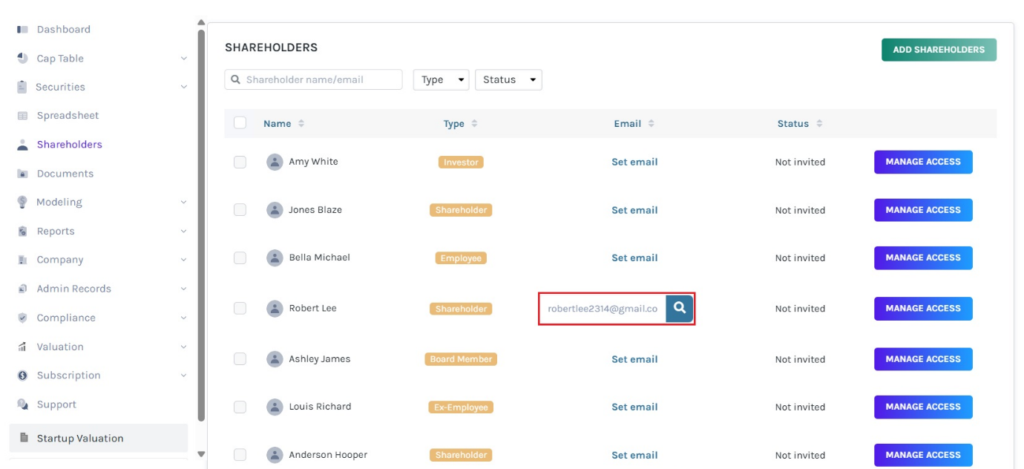The height and width of the screenshot is (469, 1024).
Task: Click the Shareholders person icon in sidebar
Action: point(23,144)
